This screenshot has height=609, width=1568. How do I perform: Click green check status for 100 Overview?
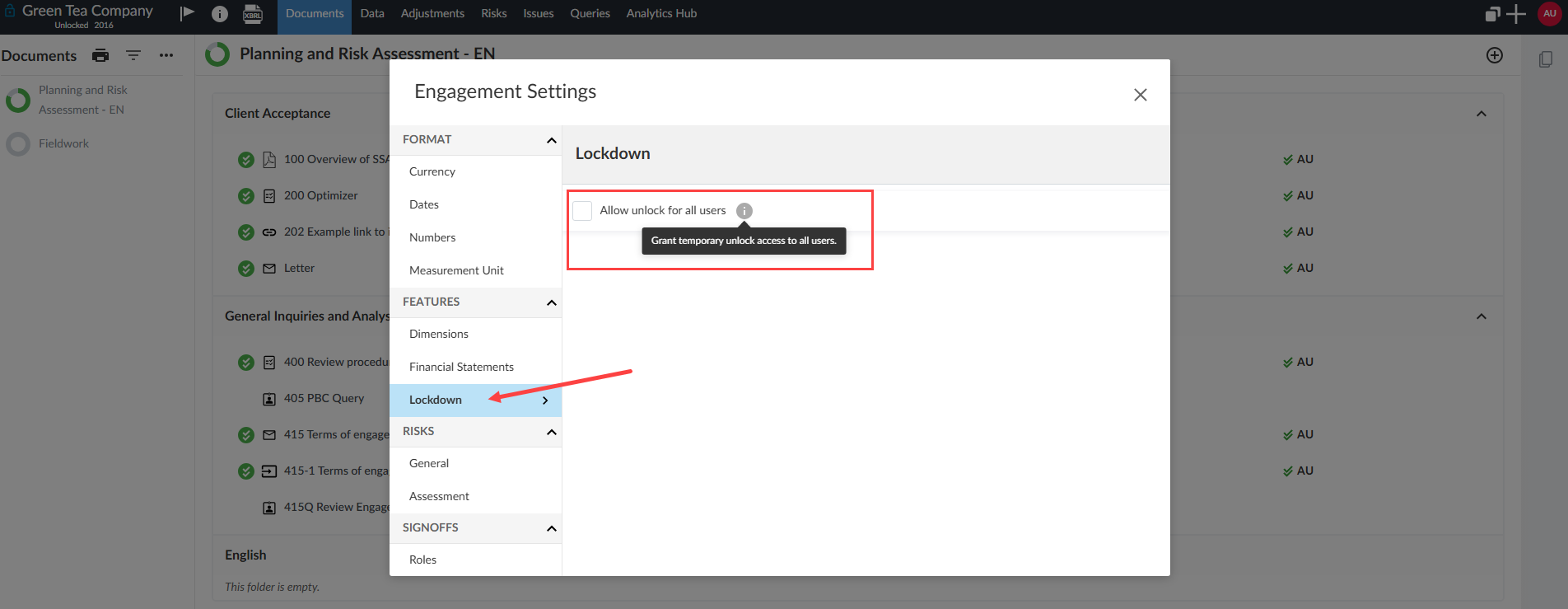[245, 160]
